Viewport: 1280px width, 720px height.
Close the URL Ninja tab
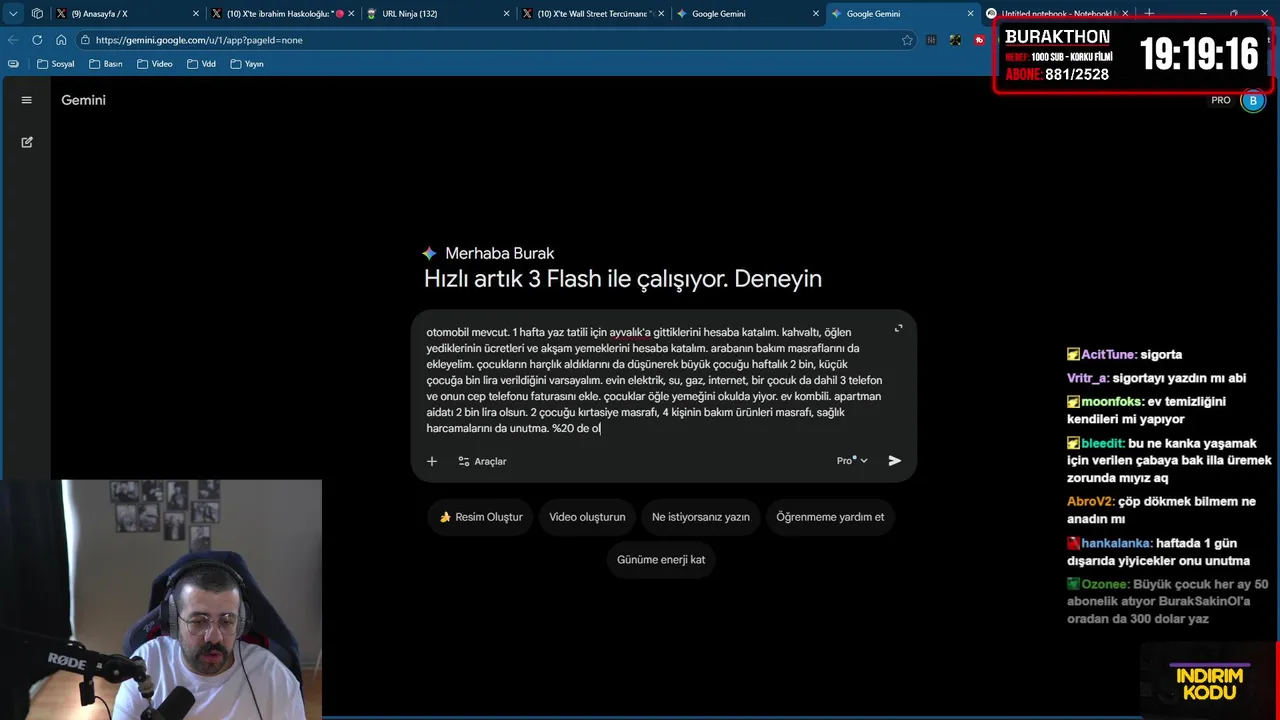tap(506, 14)
